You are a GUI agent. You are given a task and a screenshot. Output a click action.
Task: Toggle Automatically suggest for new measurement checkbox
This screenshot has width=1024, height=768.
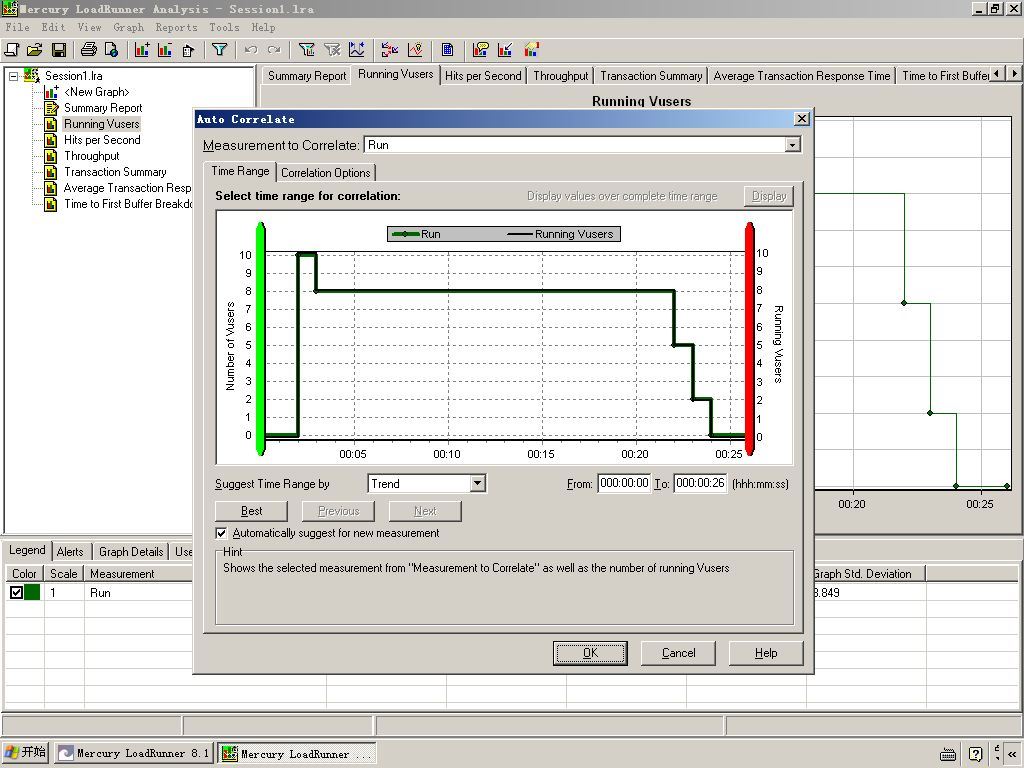(221, 533)
